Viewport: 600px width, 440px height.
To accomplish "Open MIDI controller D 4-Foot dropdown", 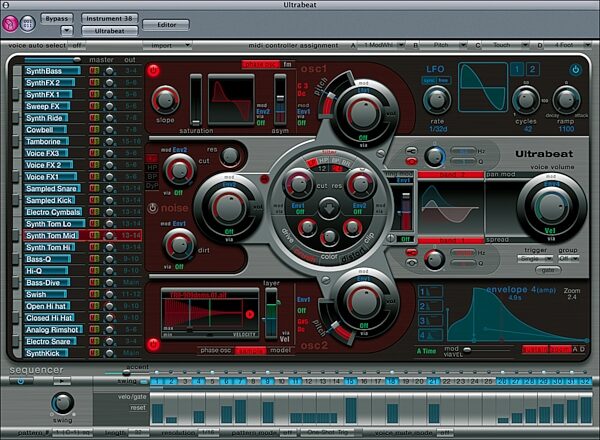I will tap(568, 45).
